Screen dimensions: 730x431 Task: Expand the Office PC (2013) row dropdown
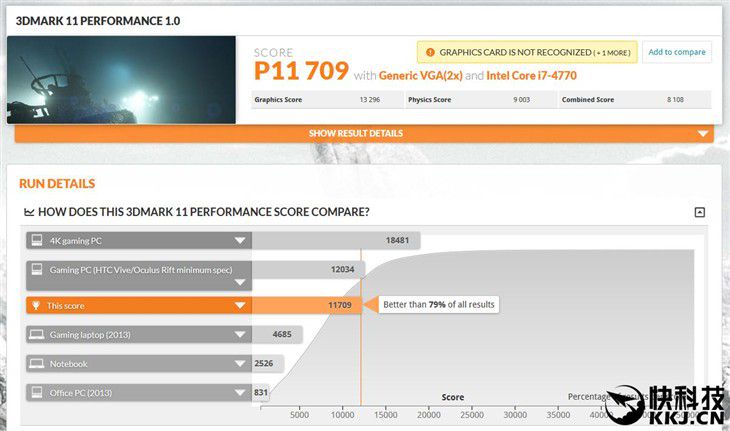240,392
